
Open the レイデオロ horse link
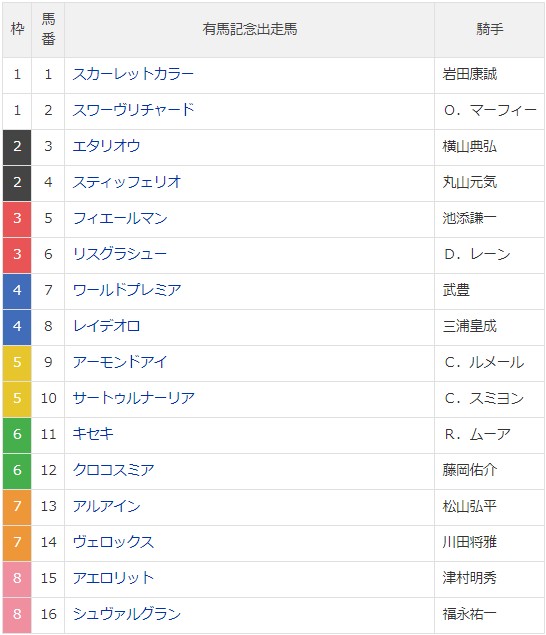106,326
